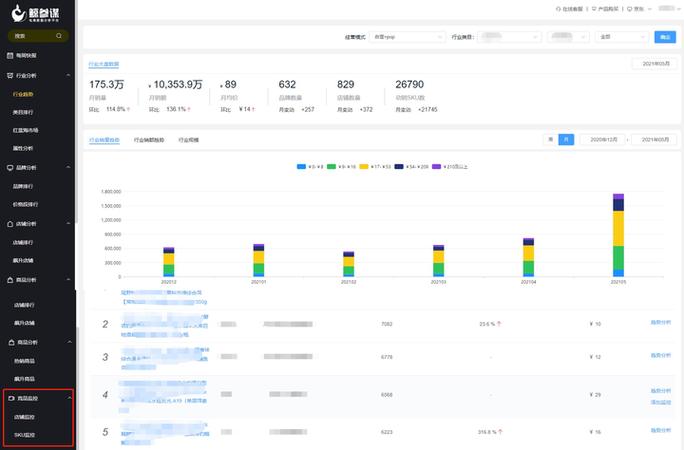The width and height of the screenshot is (684, 450).
Task: Click the blue 确定 confirm button
Action: coord(665,37)
